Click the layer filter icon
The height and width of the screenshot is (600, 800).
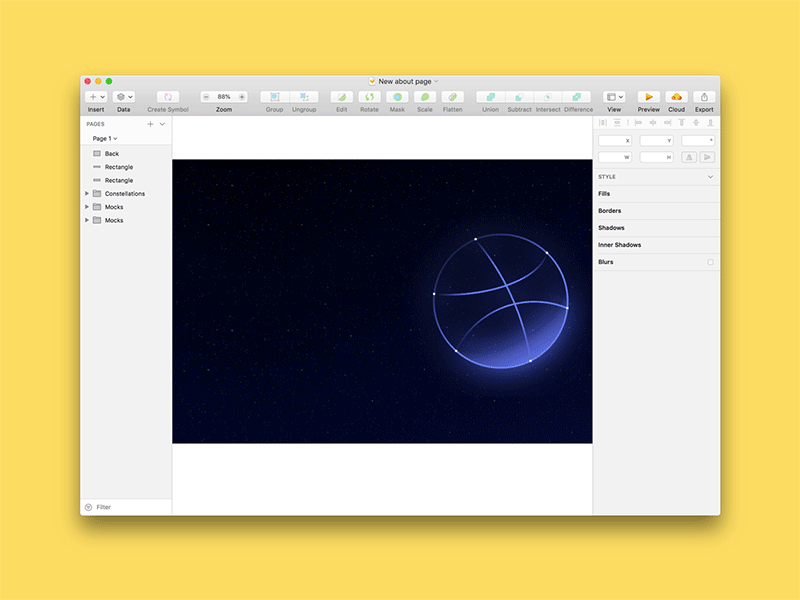pos(88,507)
